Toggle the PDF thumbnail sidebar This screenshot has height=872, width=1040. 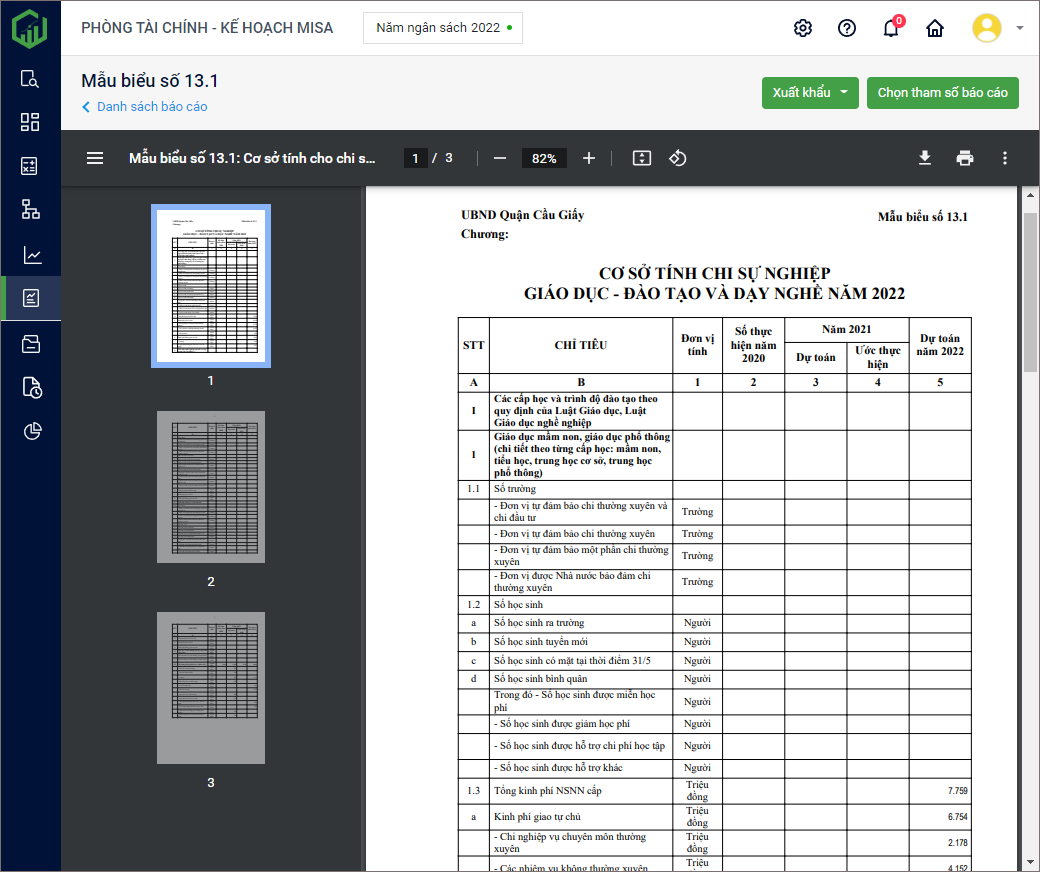[x=95, y=158]
